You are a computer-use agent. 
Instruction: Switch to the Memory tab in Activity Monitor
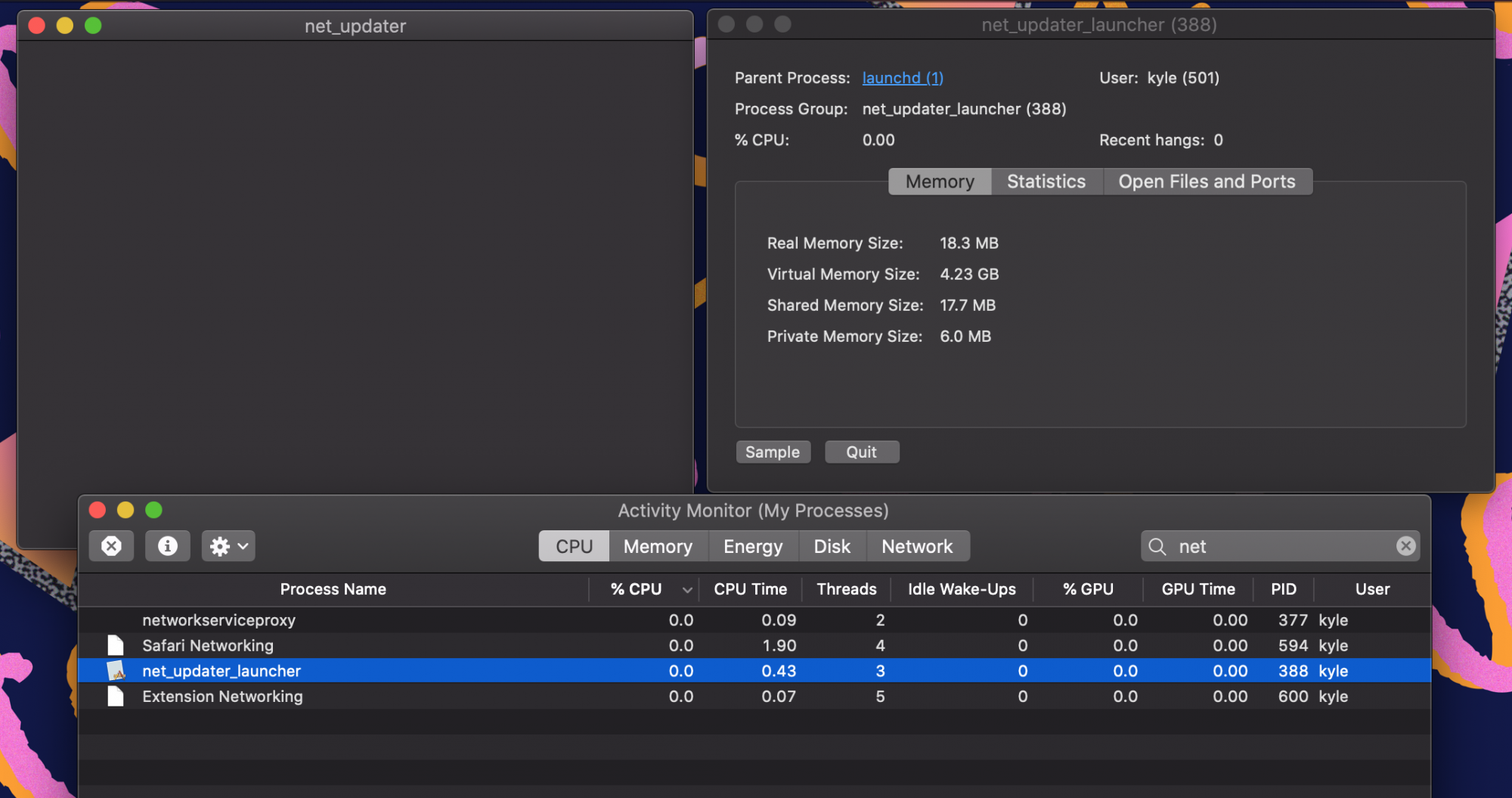(x=658, y=546)
